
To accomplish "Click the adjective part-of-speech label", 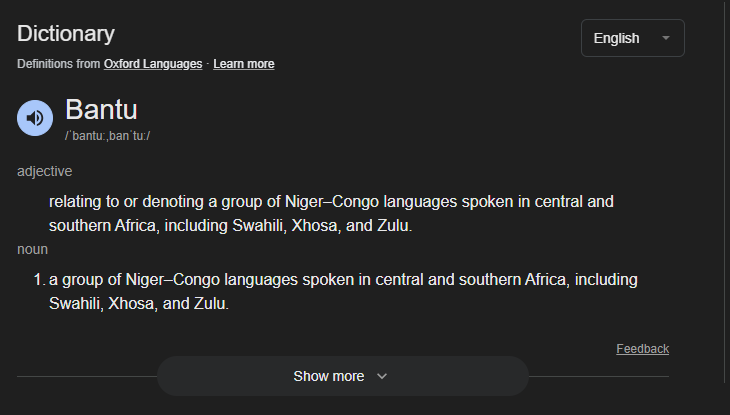I will (44, 171).
